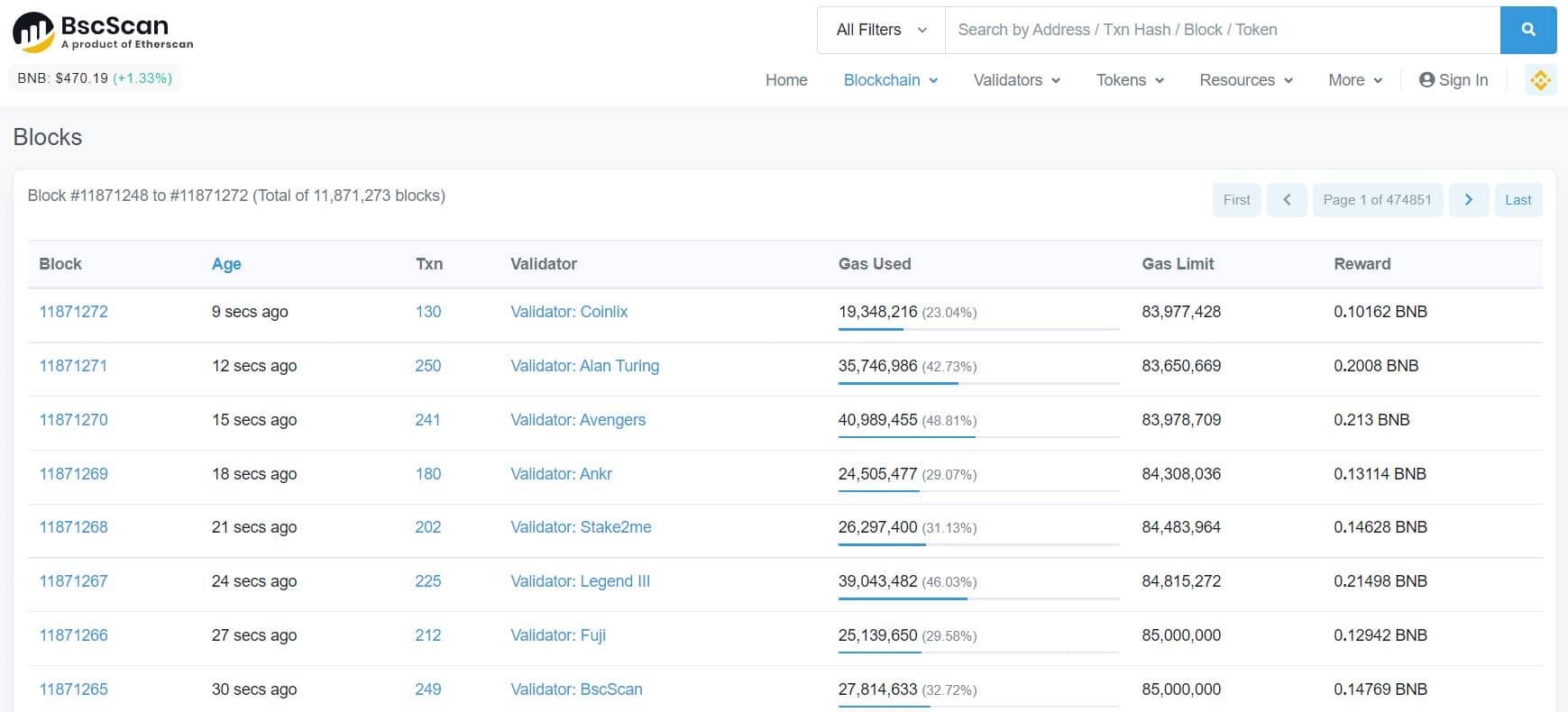Toggle the Age column format

(226, 264)
